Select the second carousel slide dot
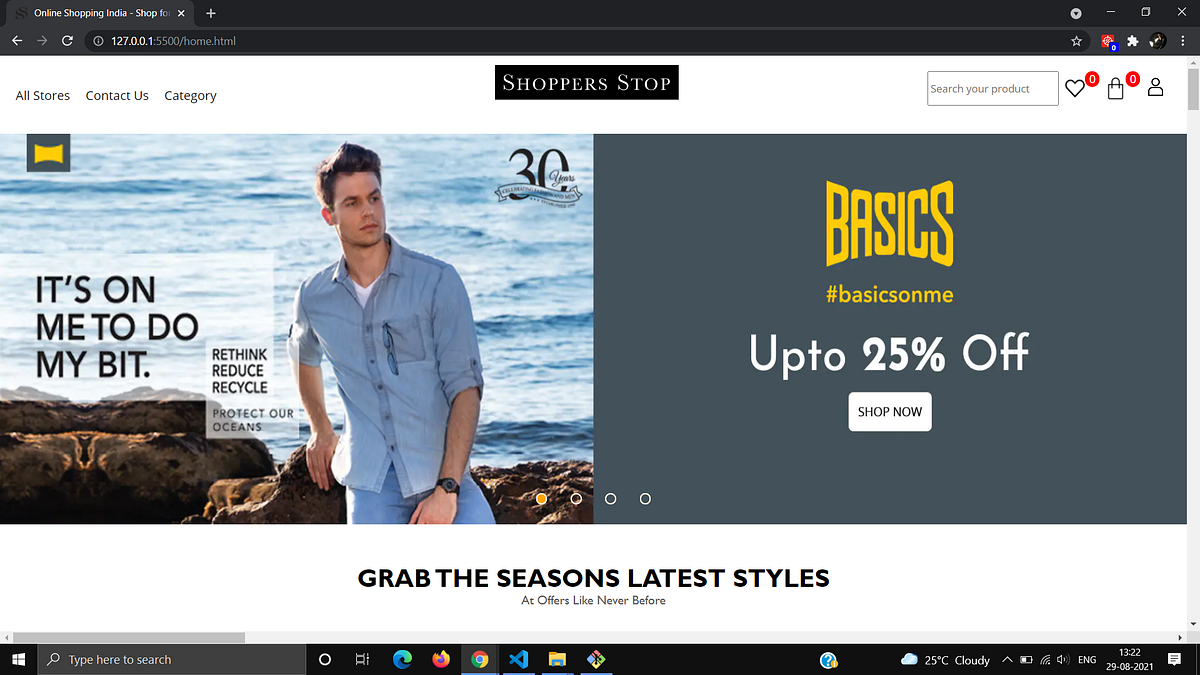The image size is (1200, 675). pyautogui.click(x=576, y=498)
